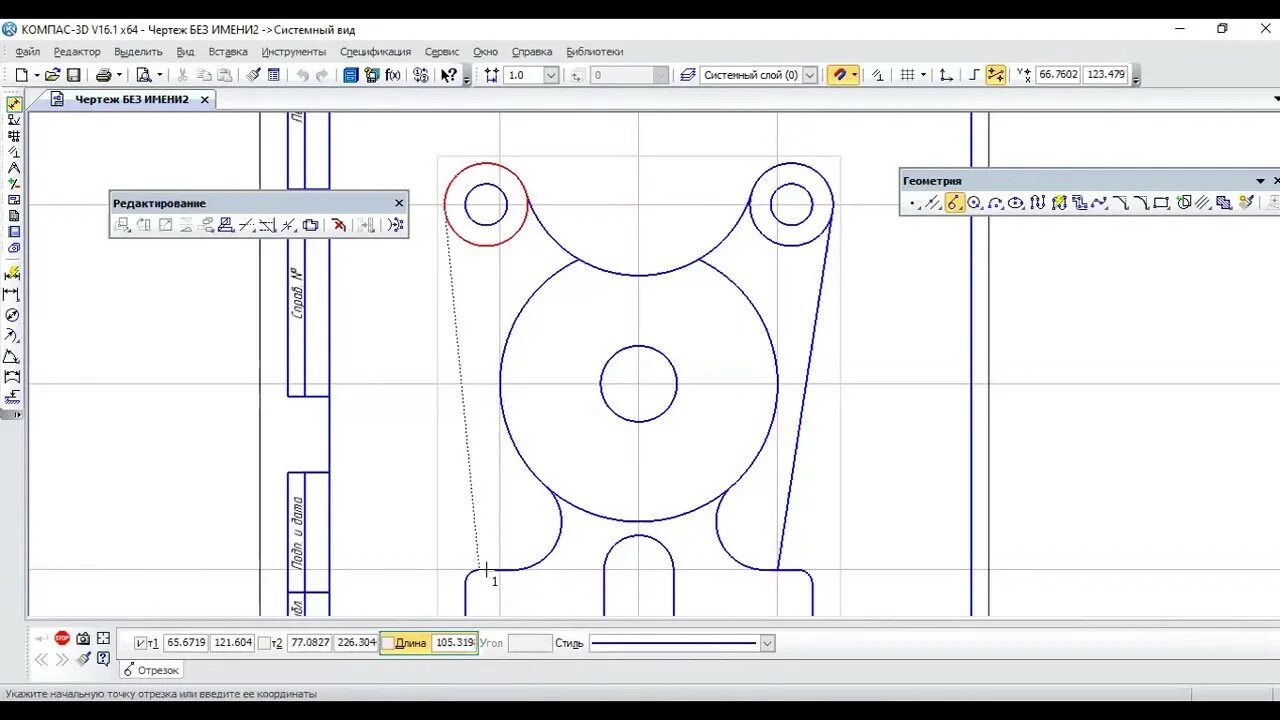
Task: Click the т2 Y coordinate field 226.304
Action: 356,643
